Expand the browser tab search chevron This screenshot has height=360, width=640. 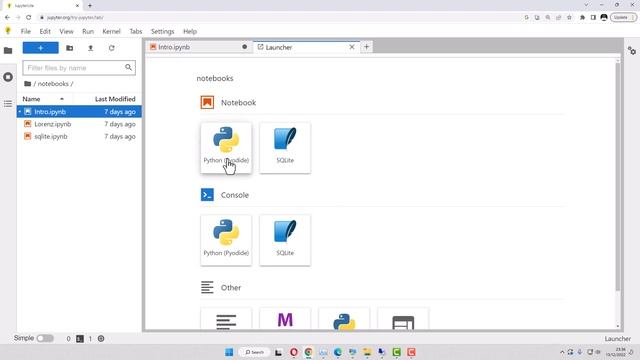pyautogui.click(x=587, y=5)
